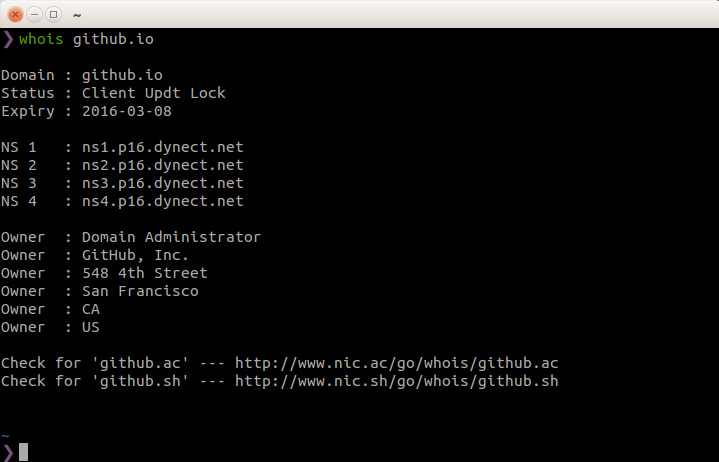This screenshot has width=719, height=462.
Task: Click the ns2.p16.dynect.net nameserver text
Action: pos(163,165)
